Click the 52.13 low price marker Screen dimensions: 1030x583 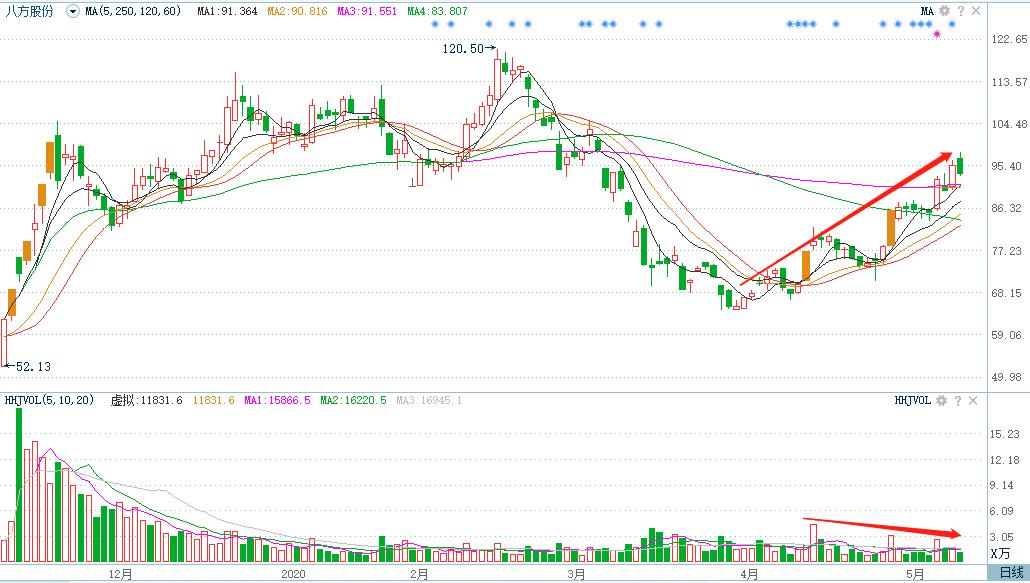point(27,366)
